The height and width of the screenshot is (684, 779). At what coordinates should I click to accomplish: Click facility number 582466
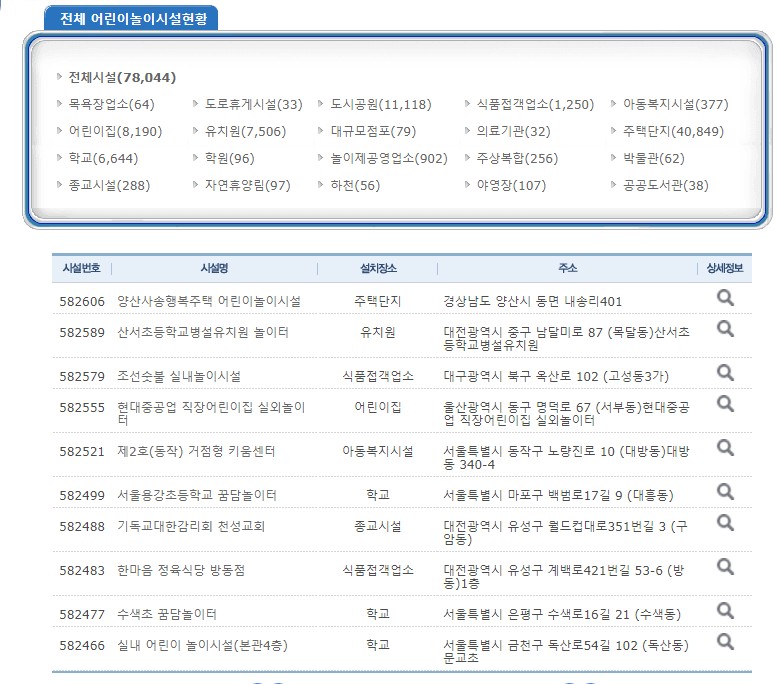pyautogui.click(x=82, y=645)
